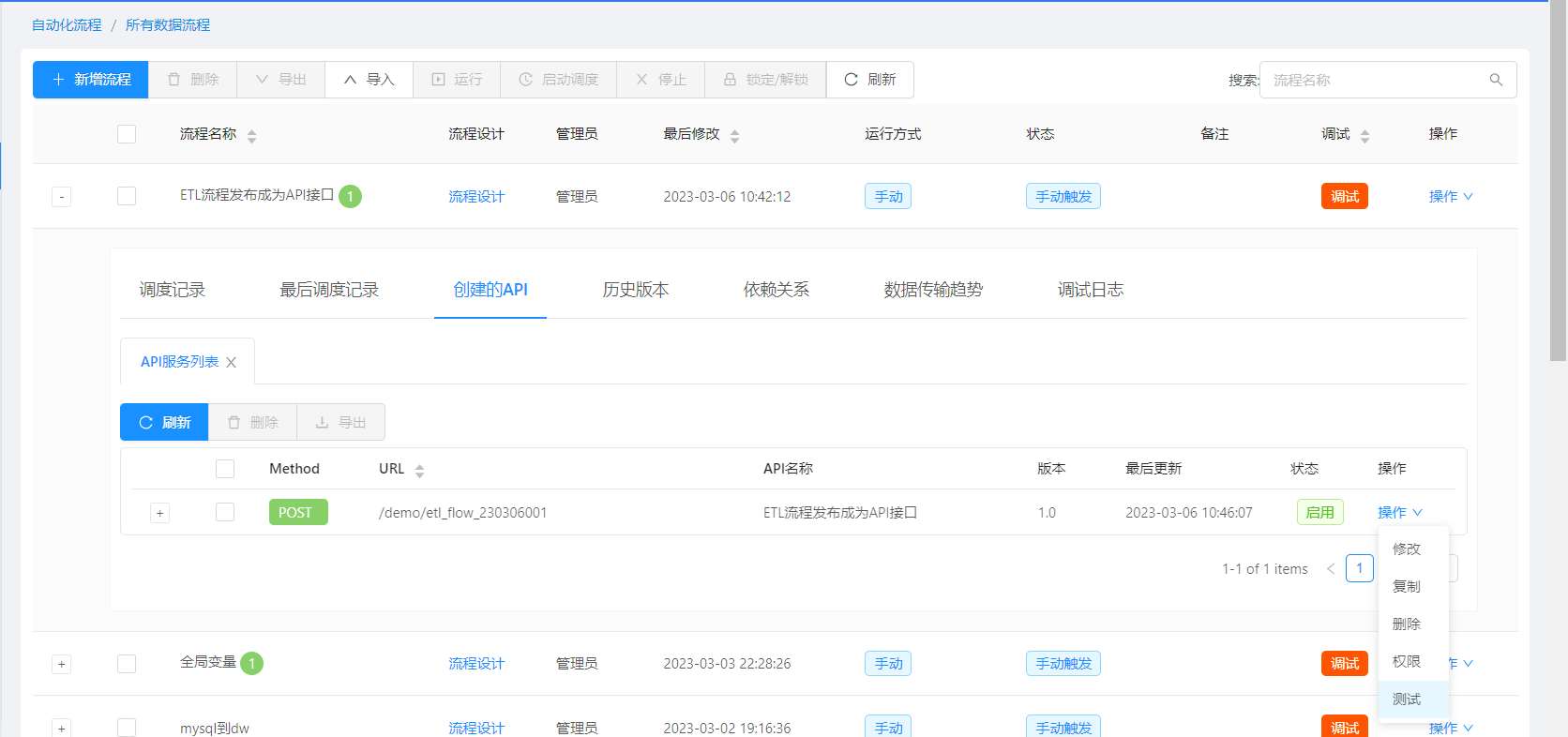Click the 调试 button for 全局变量
1568x737 pixels.
1345,663
